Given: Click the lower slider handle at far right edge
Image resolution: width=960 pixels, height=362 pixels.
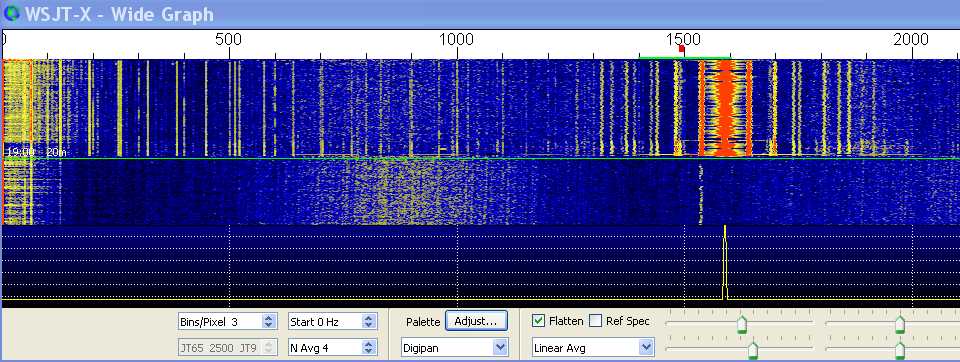Looking at the screenshot, I should click(x=899, y=350).
